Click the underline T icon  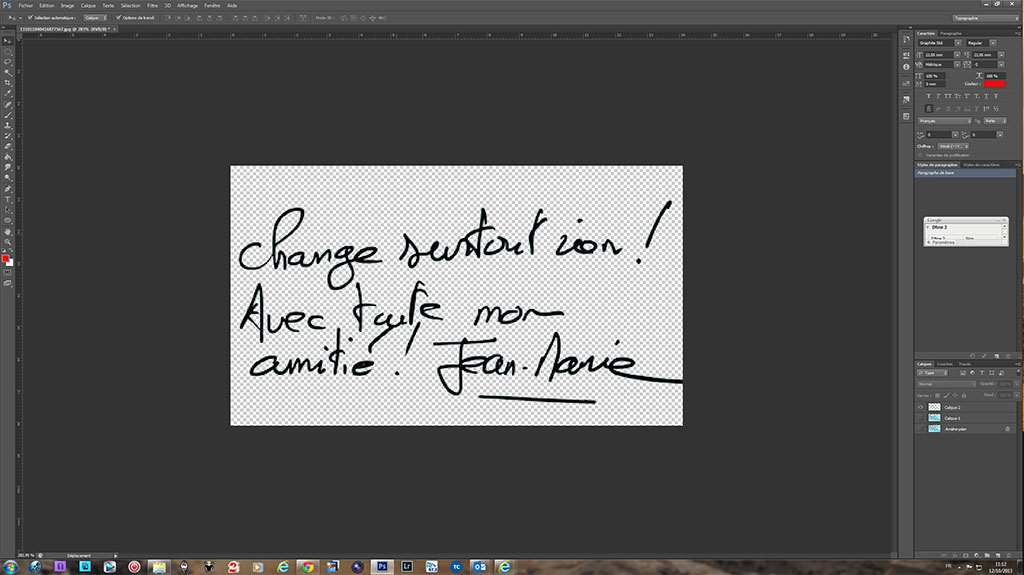(986, 96)
